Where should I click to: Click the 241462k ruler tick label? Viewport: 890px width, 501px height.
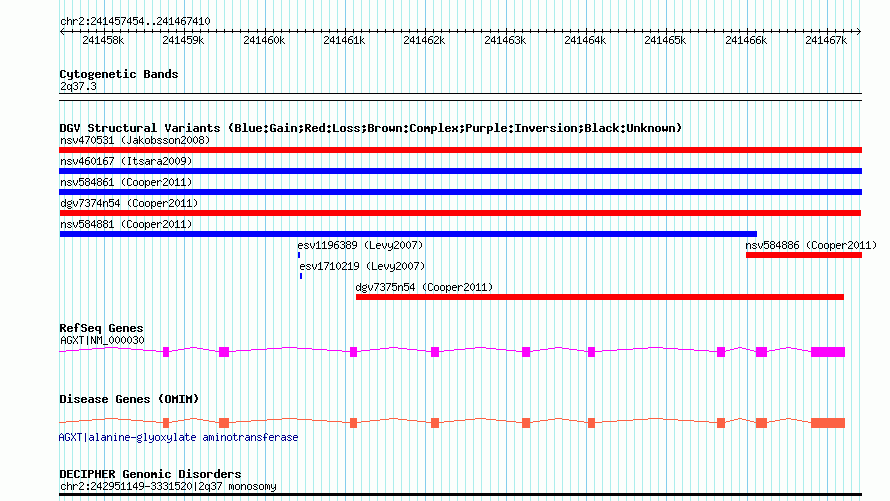pyautogui.click(x=424, y=40)
